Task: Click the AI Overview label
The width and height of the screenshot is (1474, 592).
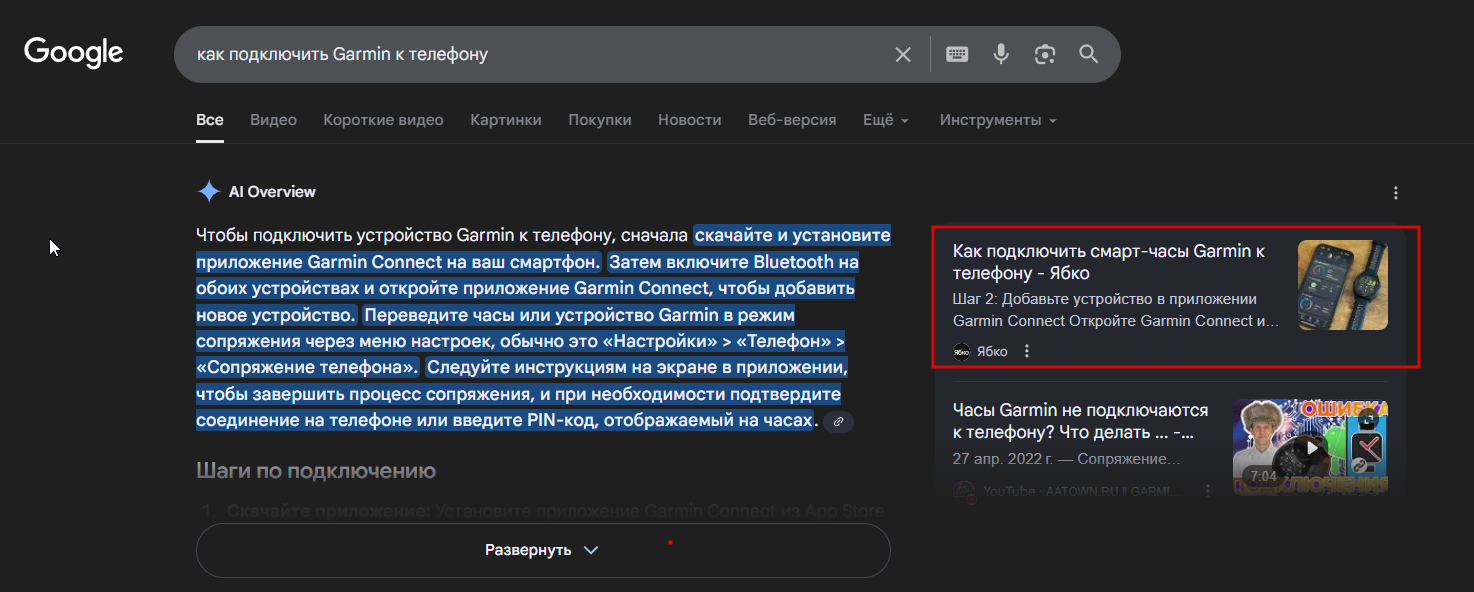Action: click(272, 192)
